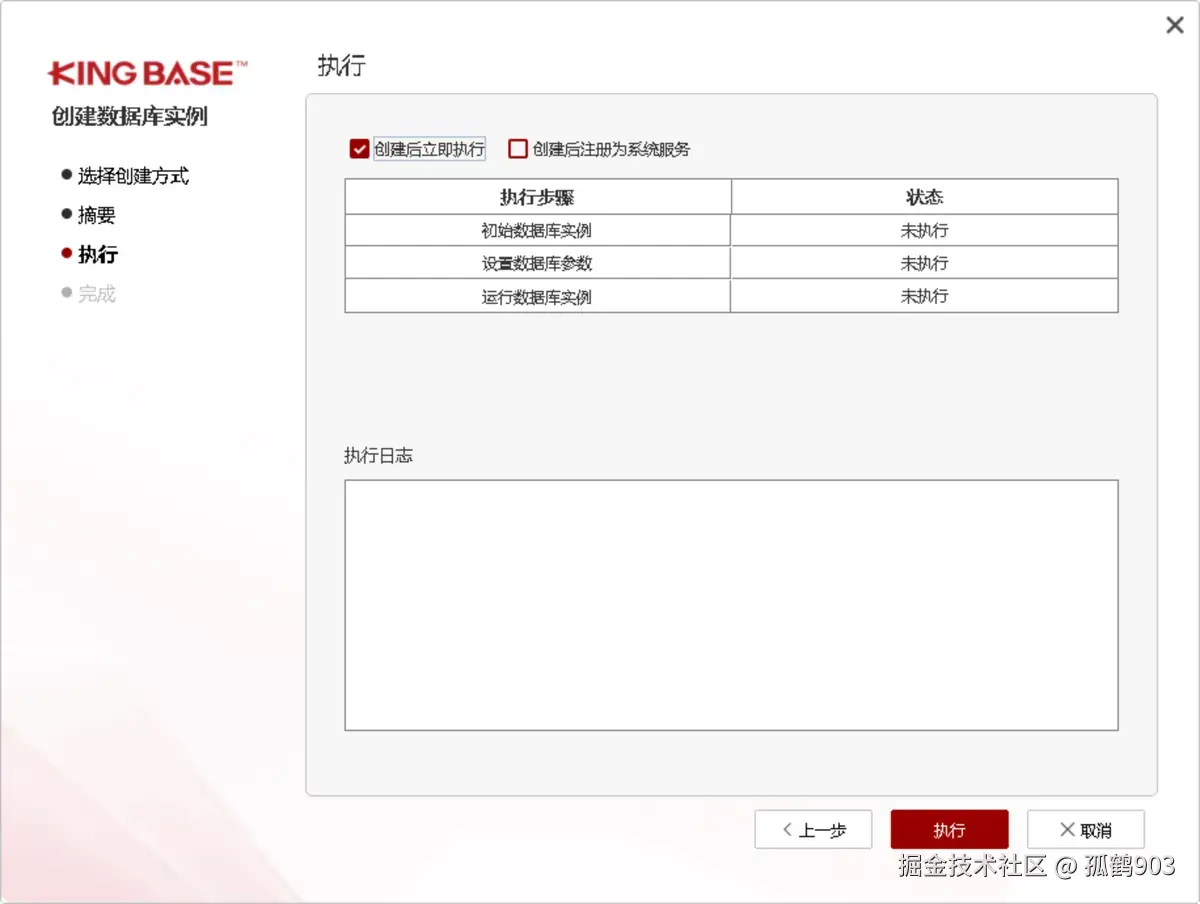Image resolution: width=1200 pixels, height=904 pixels.
Task: Select 选择创建方式 step in sidebar
Action: [x=133, y=176]
